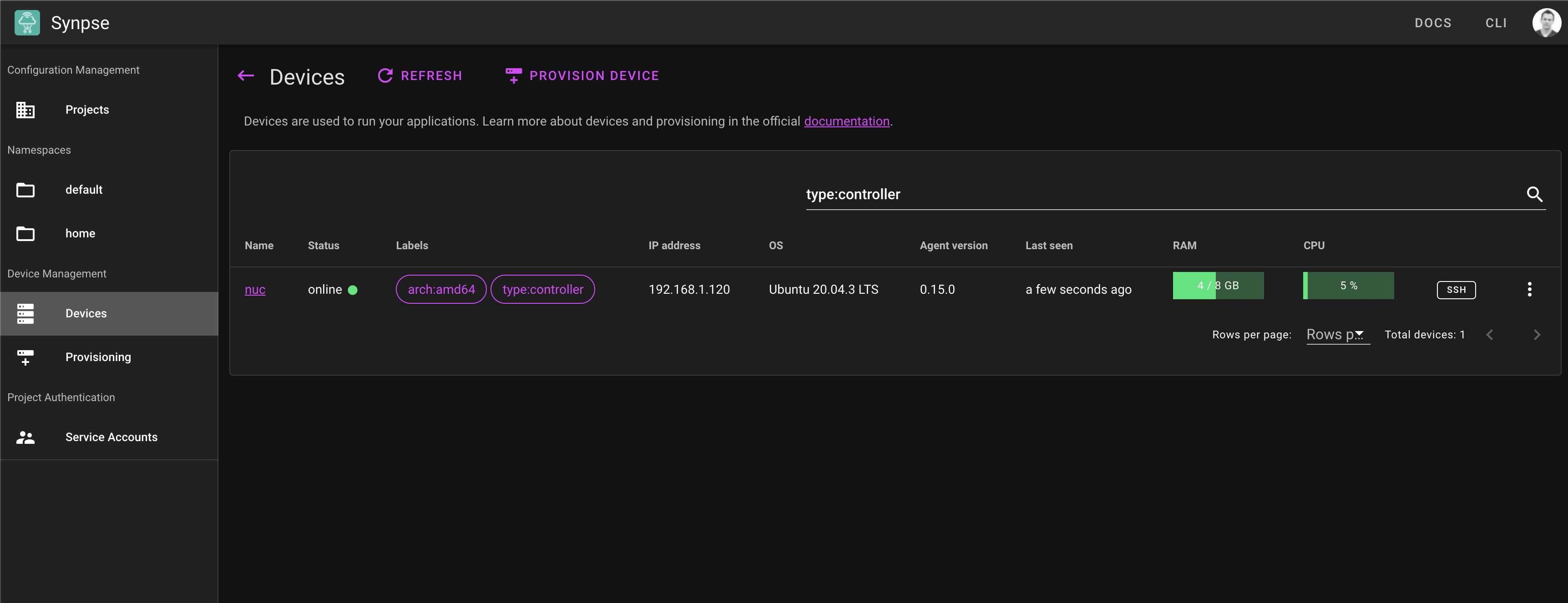Click the search magnifier icon
This screenshot has width=1568, height=603.
point(1534,194)
